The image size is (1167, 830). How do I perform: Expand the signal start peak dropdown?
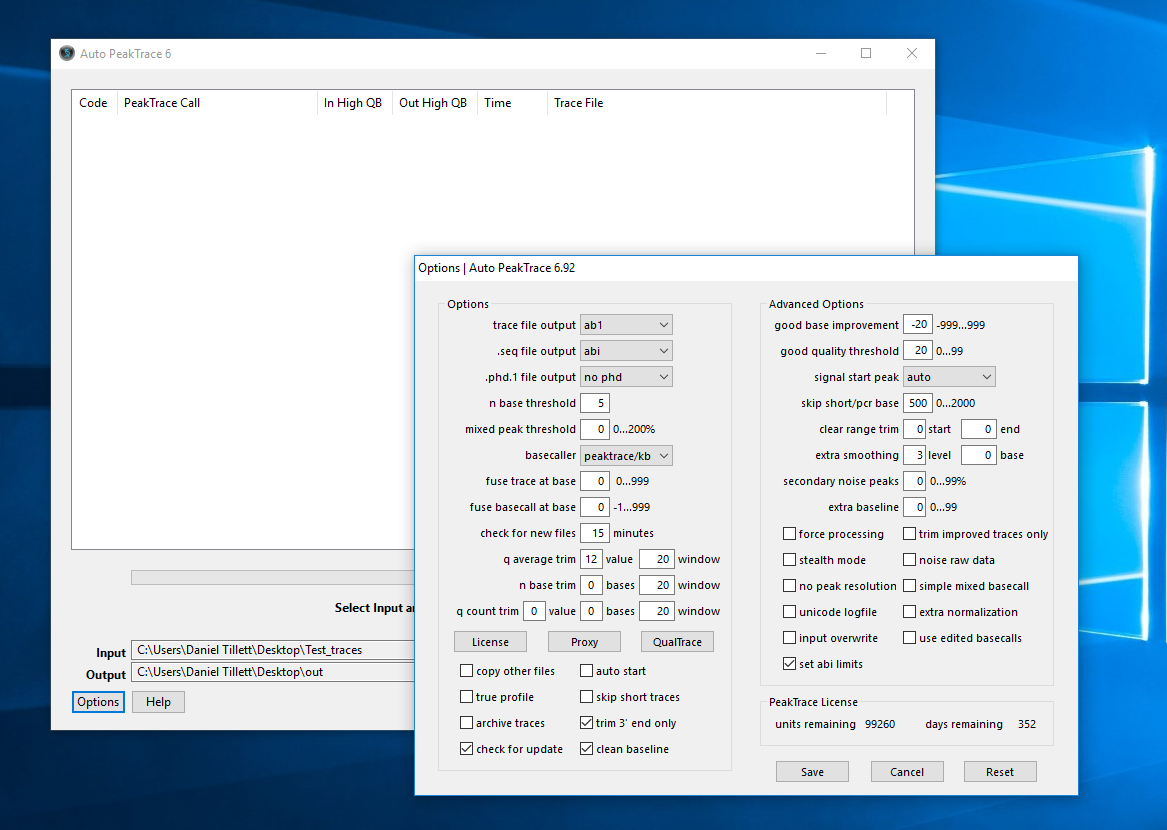pyautogui.click(x=949, y=377)
